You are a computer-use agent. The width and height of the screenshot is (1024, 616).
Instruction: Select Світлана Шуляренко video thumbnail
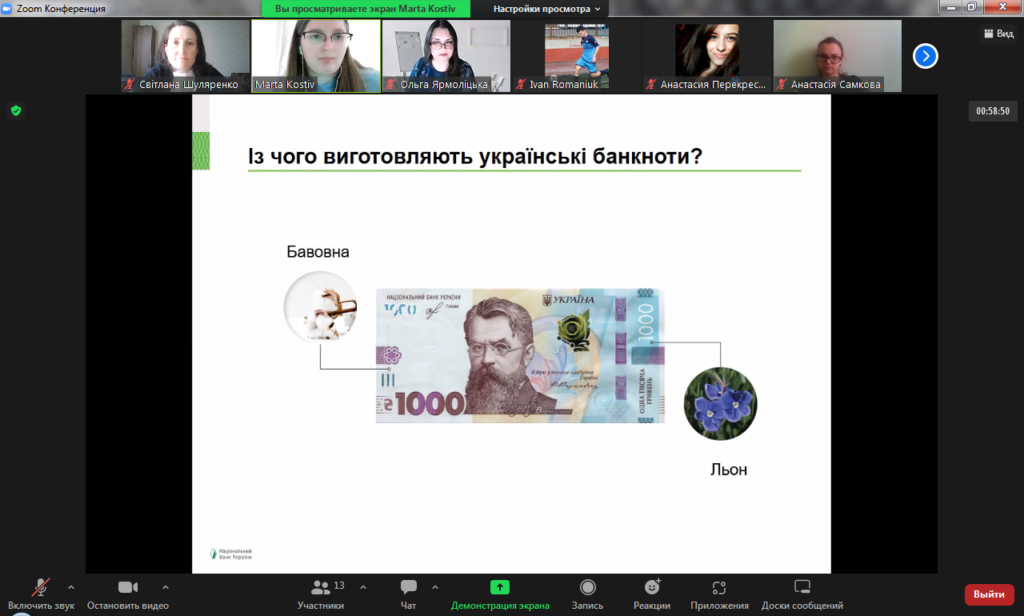[x=185, y=56]
